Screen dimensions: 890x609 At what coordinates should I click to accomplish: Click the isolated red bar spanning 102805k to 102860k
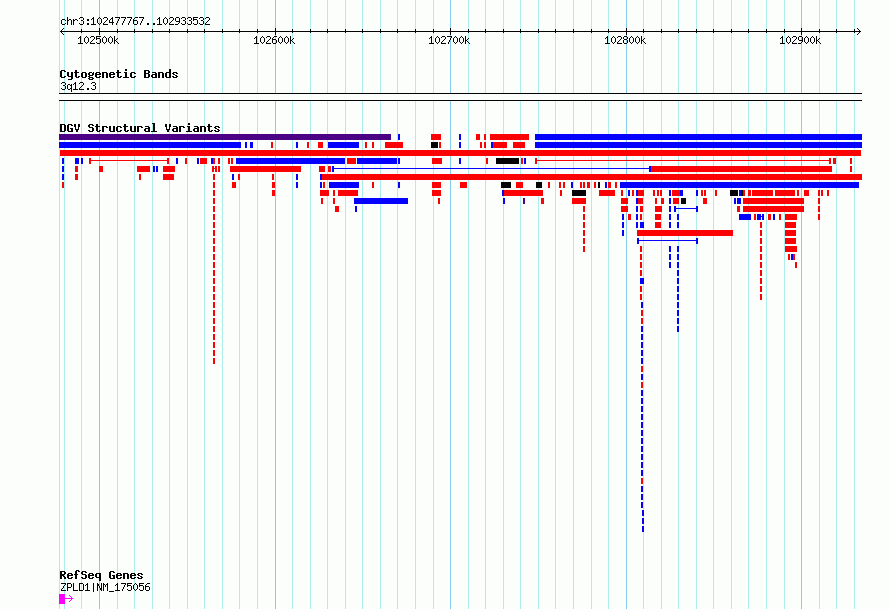pos(685,233)
